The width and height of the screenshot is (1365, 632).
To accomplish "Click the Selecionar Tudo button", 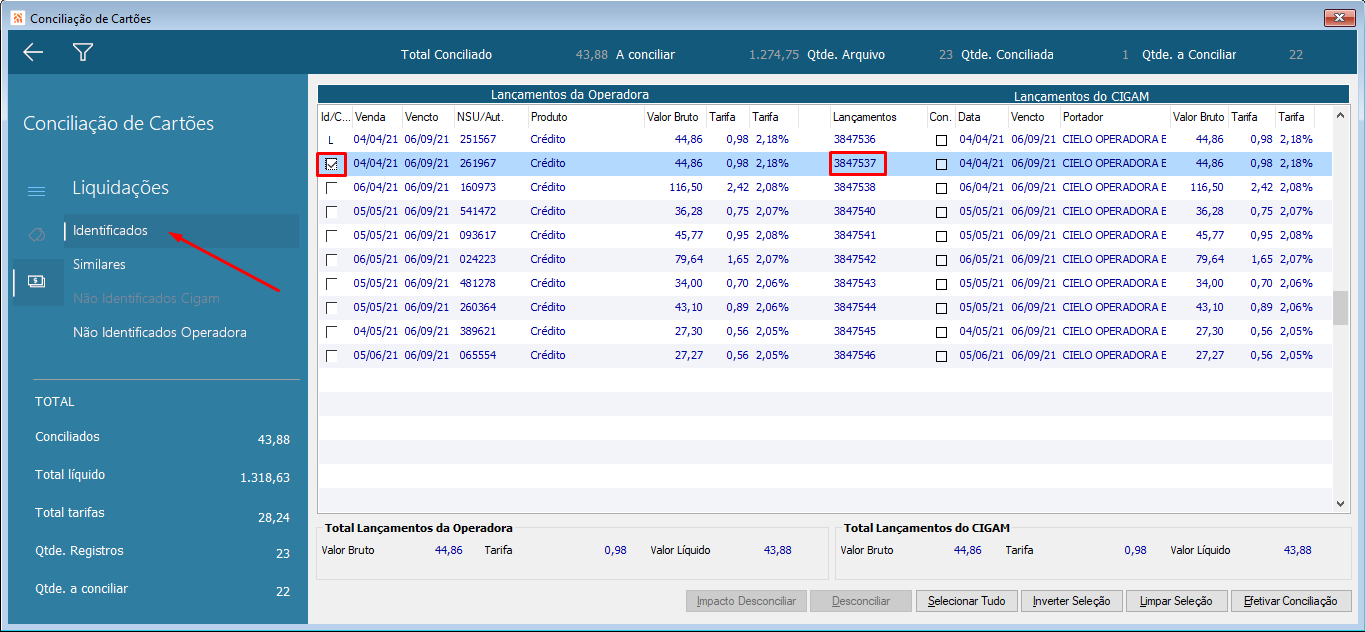I will coord(966,601).
